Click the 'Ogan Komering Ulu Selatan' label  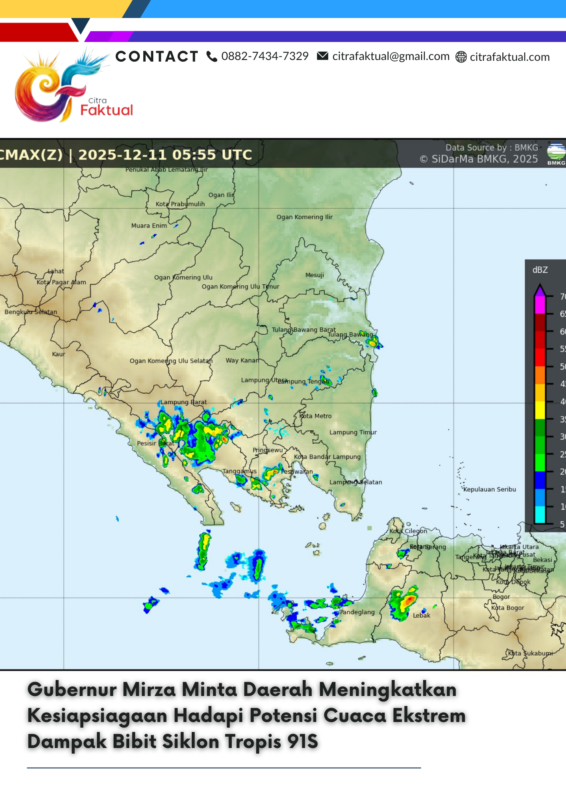pyautogui.click(x=171, y=361)
